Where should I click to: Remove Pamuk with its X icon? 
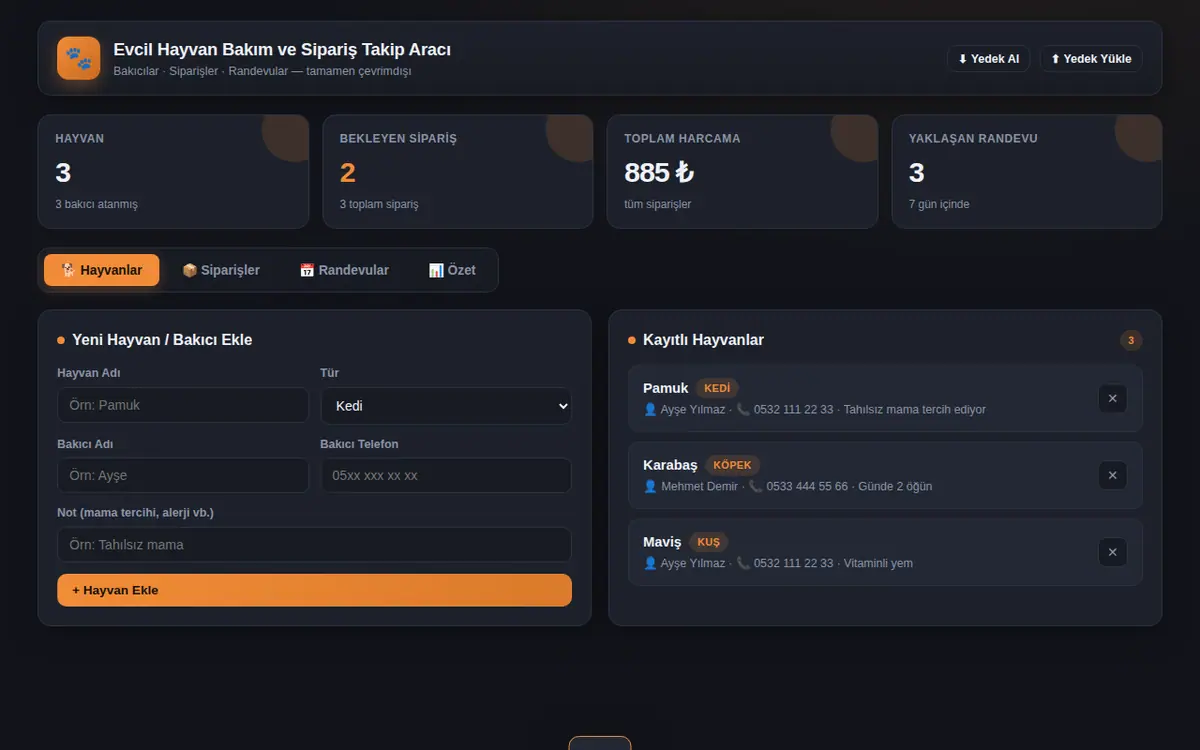point(1112,399)
